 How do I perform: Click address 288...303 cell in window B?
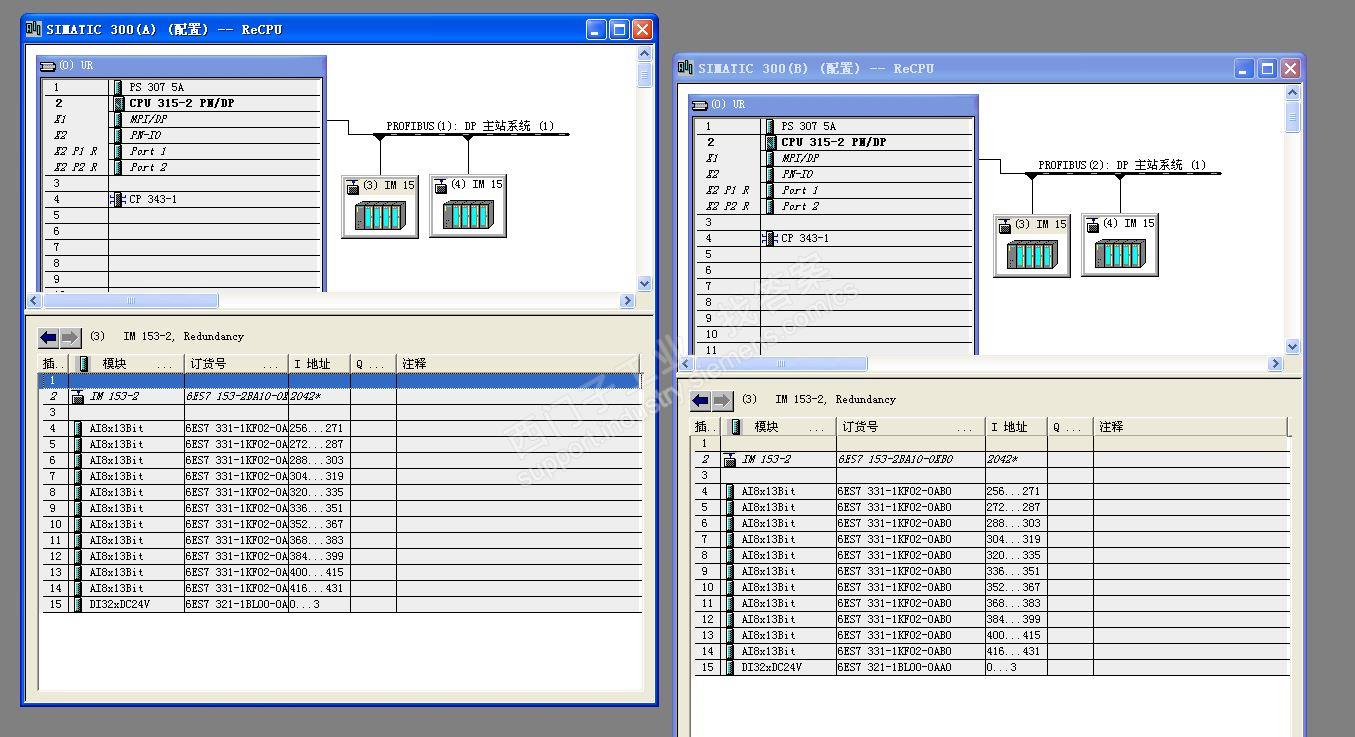(1016, 523)
